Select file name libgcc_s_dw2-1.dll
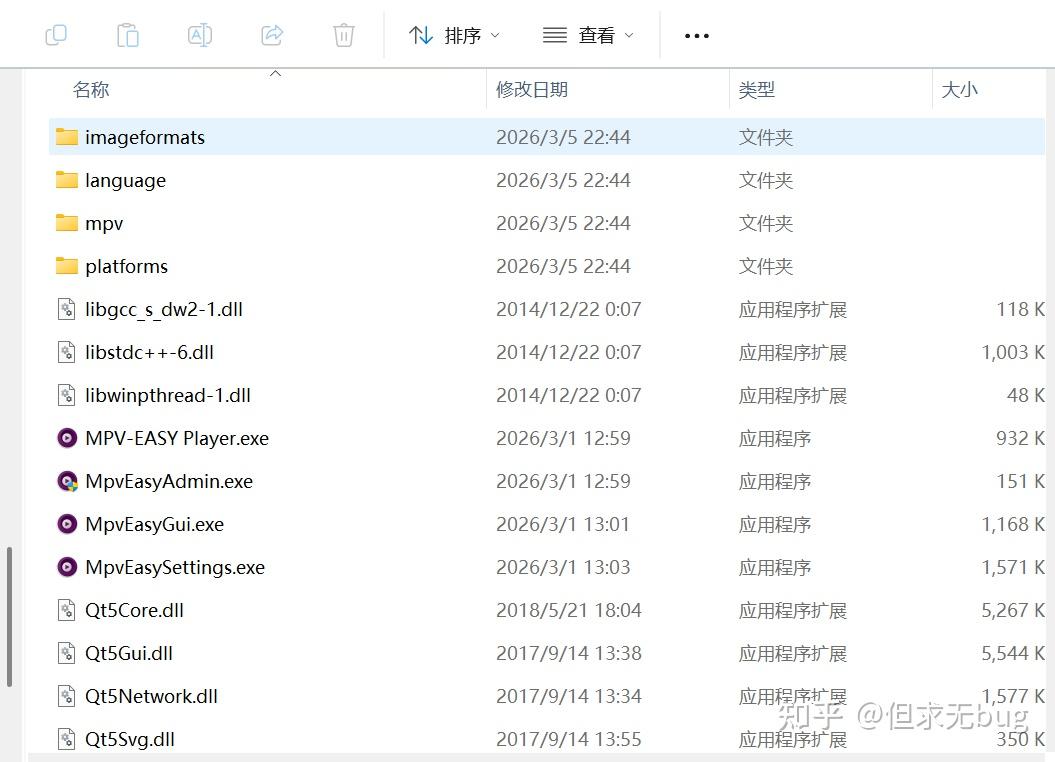This screenshot has height=762, width=1055. tap(163, 310)
